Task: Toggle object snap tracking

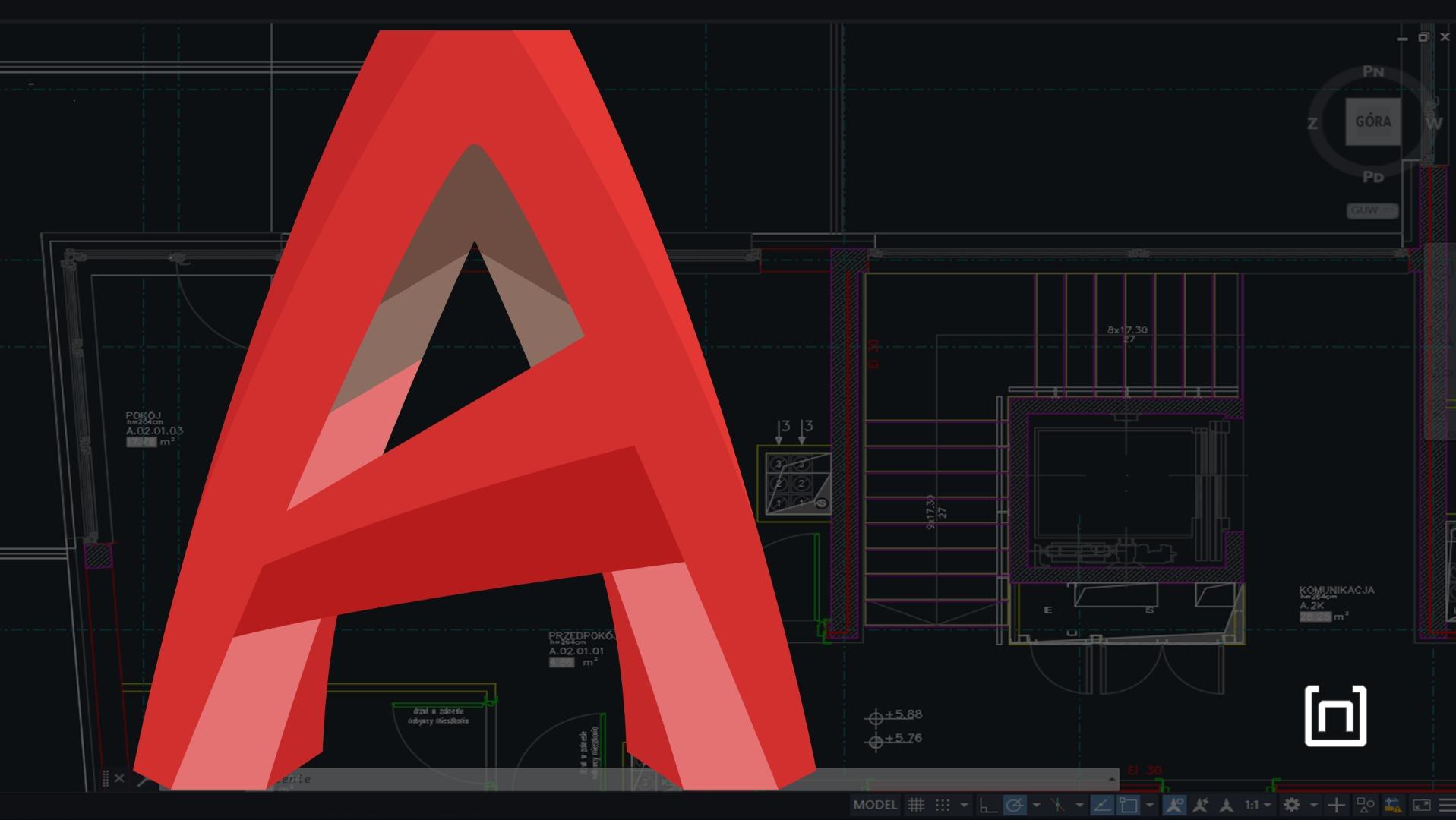Action: [1102, 805]
